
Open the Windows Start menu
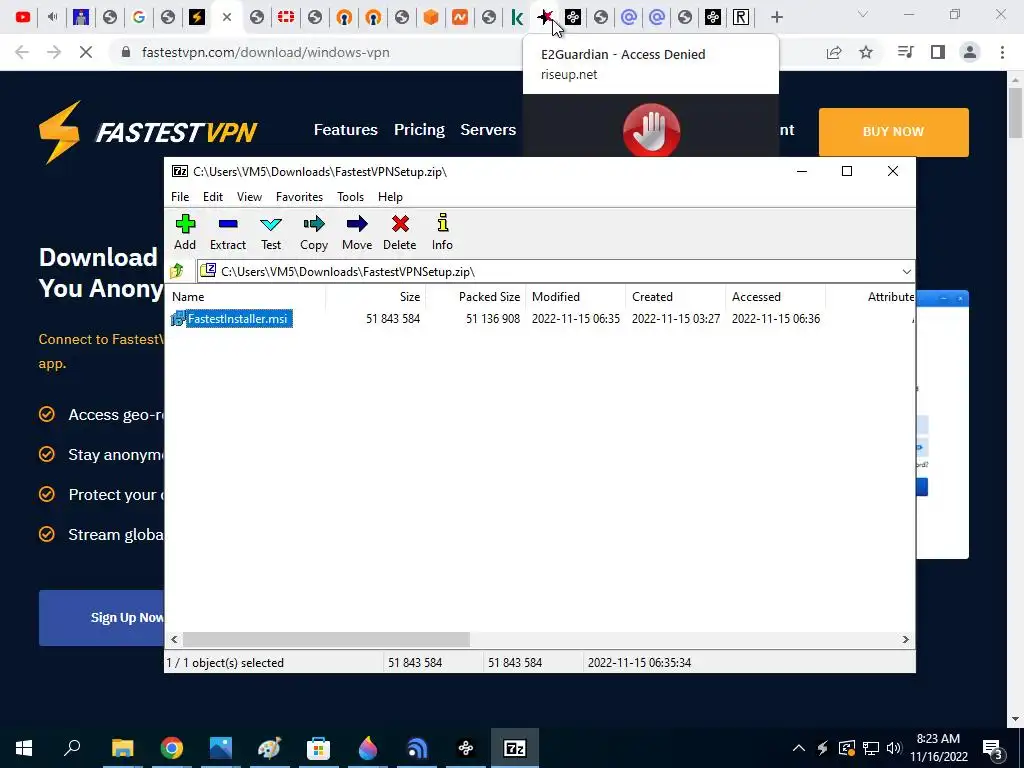click(24, 748)
